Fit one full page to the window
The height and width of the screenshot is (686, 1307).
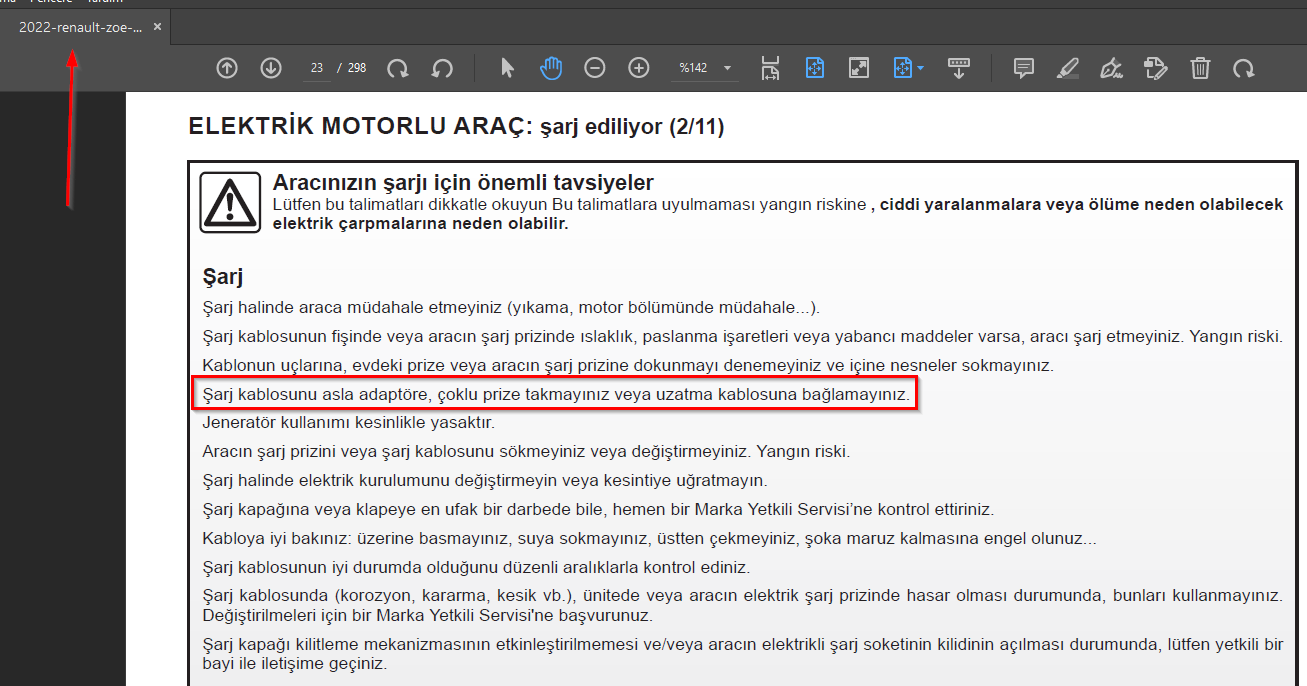[815, 68]
